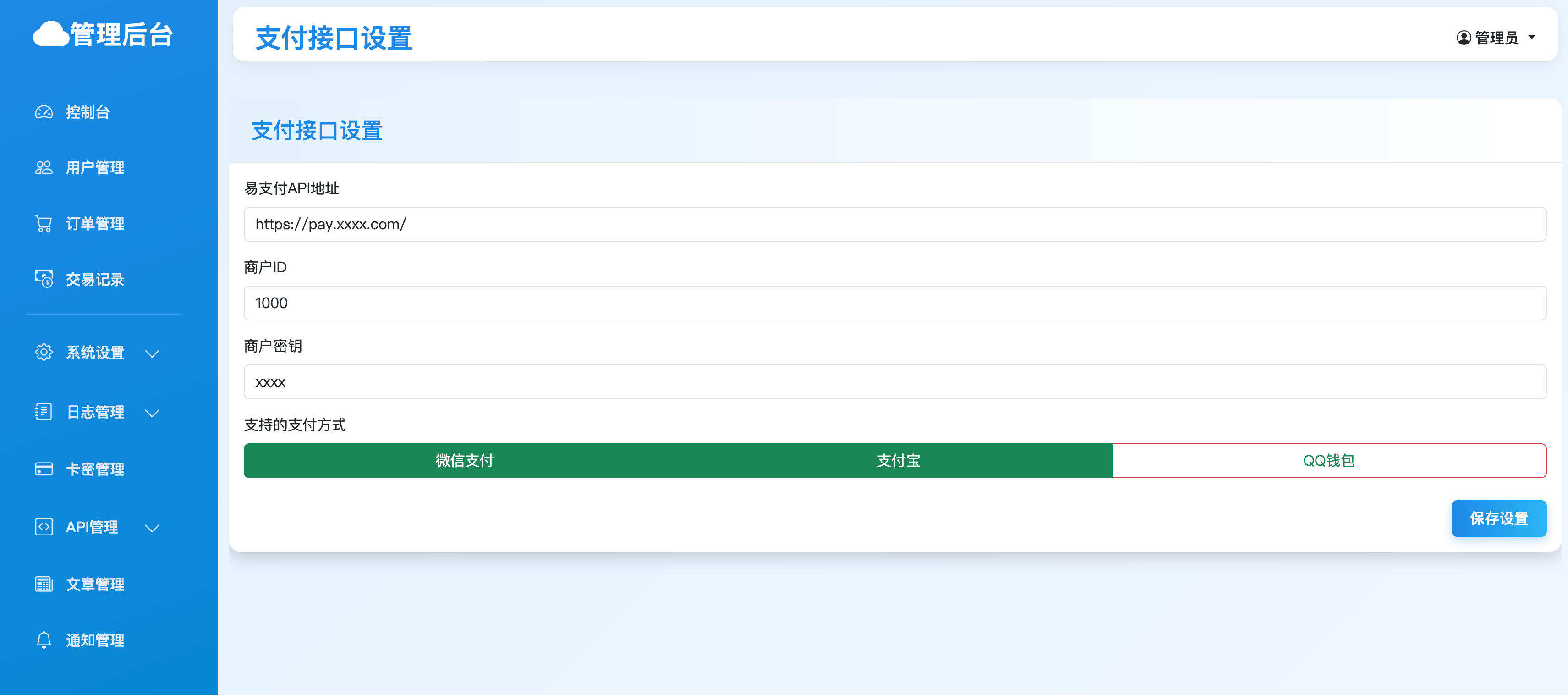This screenshot has width=1568, height=695.
Task: Expand the 日志管理 submenu
Action: pos(152,413)
